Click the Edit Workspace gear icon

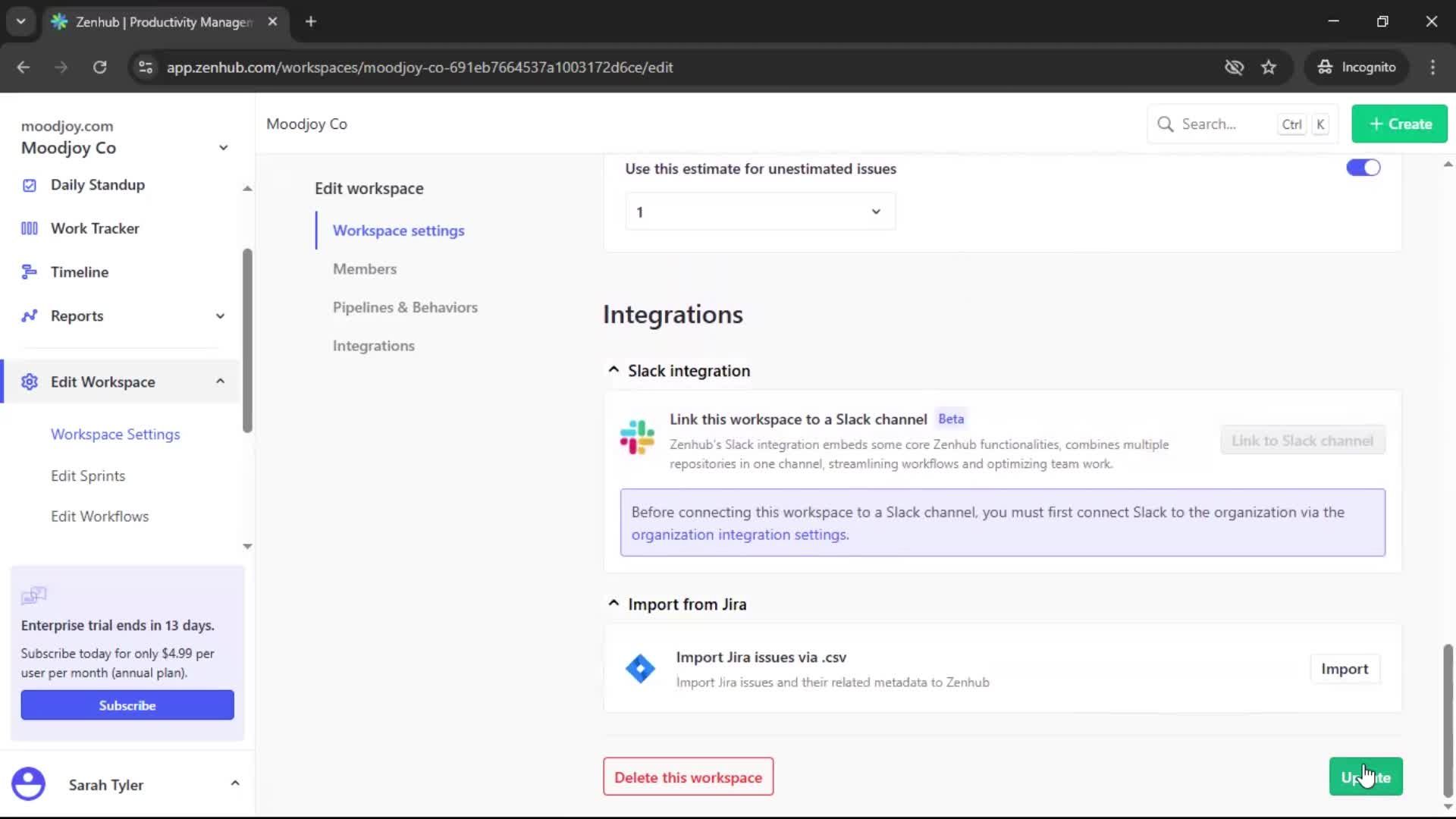coord(30,382)
